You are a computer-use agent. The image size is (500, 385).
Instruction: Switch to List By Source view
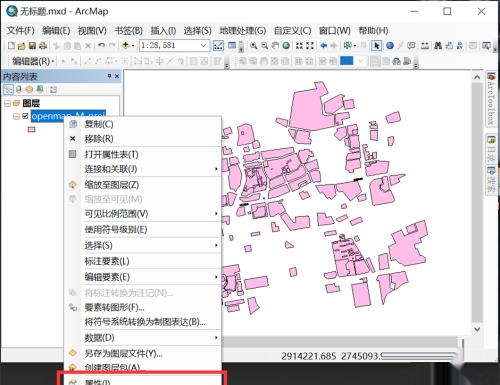tap(19, 89)
